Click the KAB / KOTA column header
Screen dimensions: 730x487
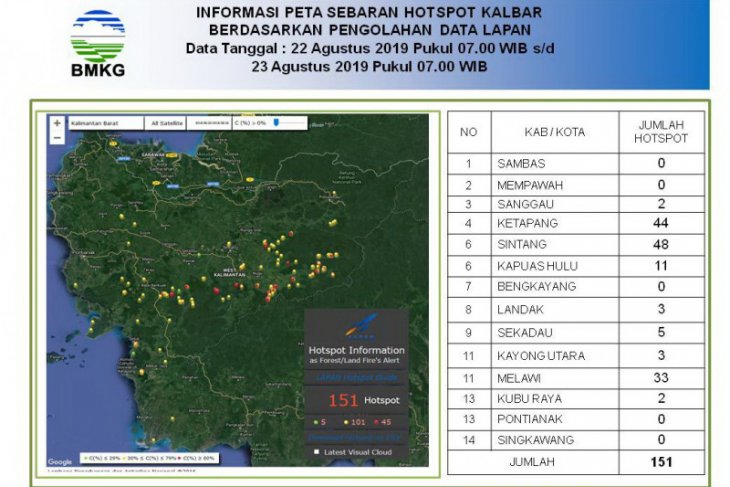[554, 132]
